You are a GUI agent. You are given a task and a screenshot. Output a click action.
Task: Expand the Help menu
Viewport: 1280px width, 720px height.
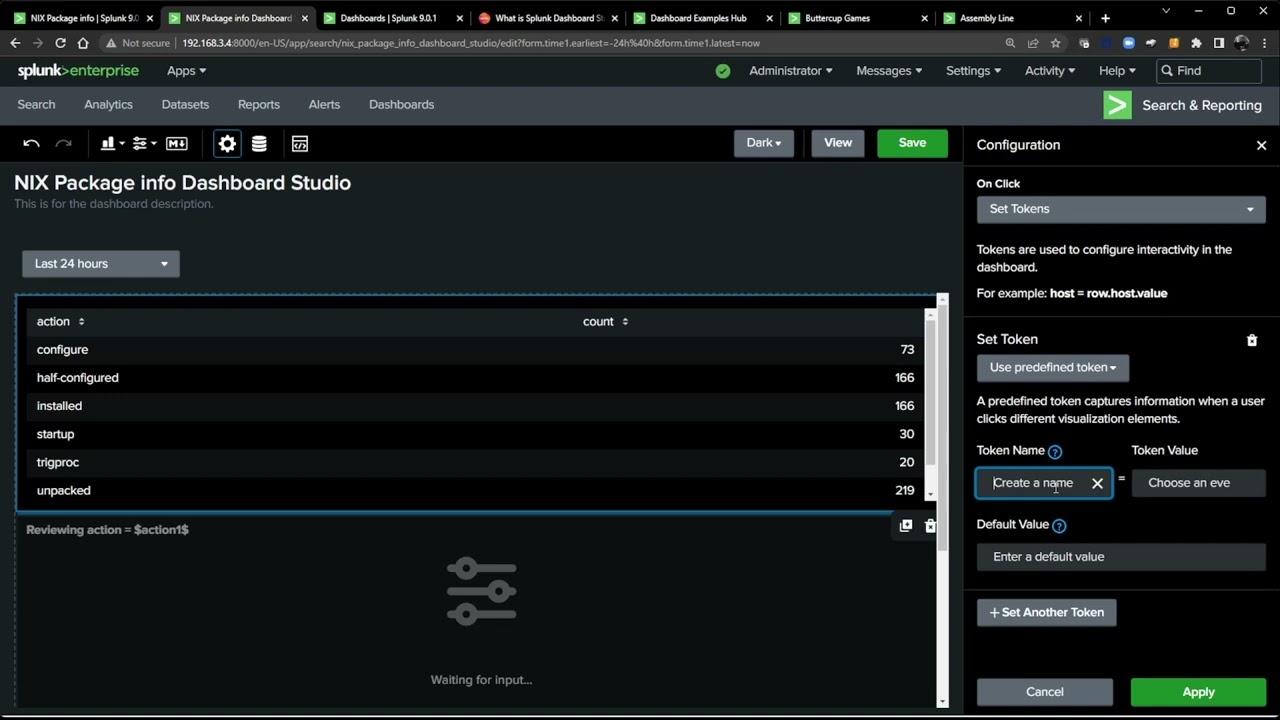[x=1117, y=71]
